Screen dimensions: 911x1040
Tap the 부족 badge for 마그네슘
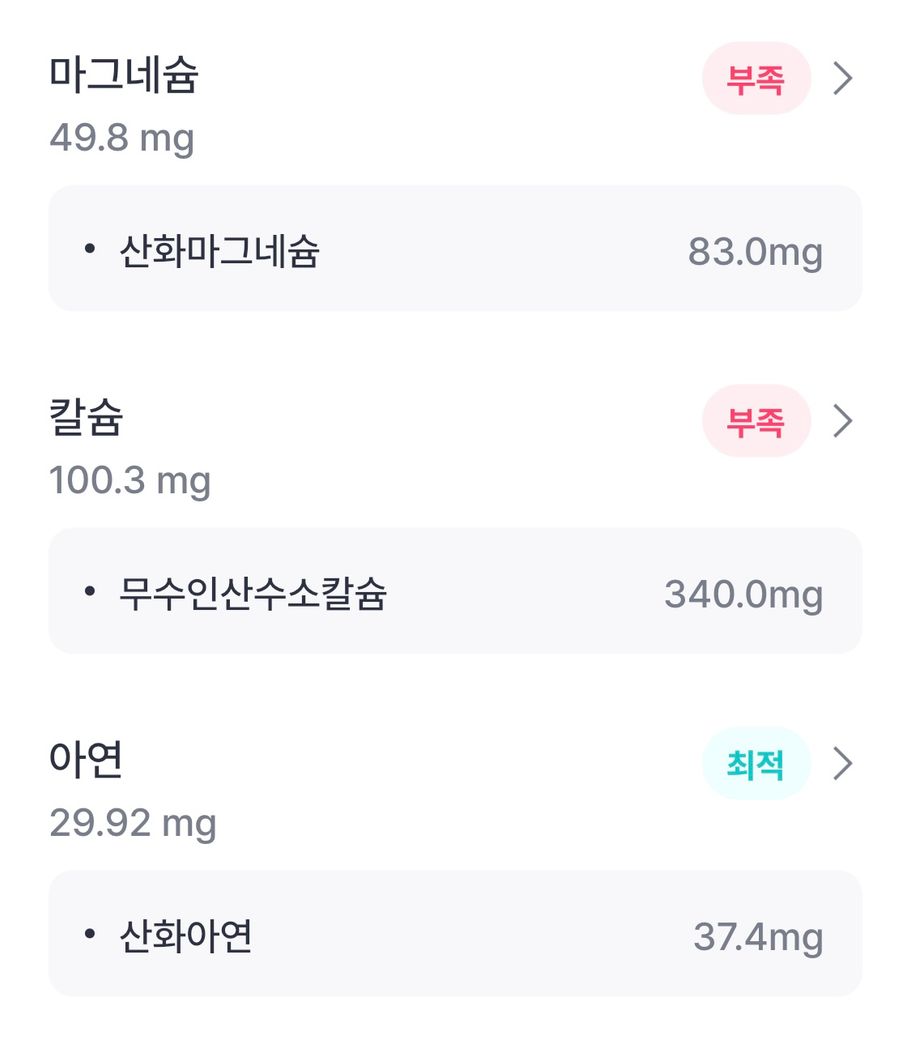(756, 78)
